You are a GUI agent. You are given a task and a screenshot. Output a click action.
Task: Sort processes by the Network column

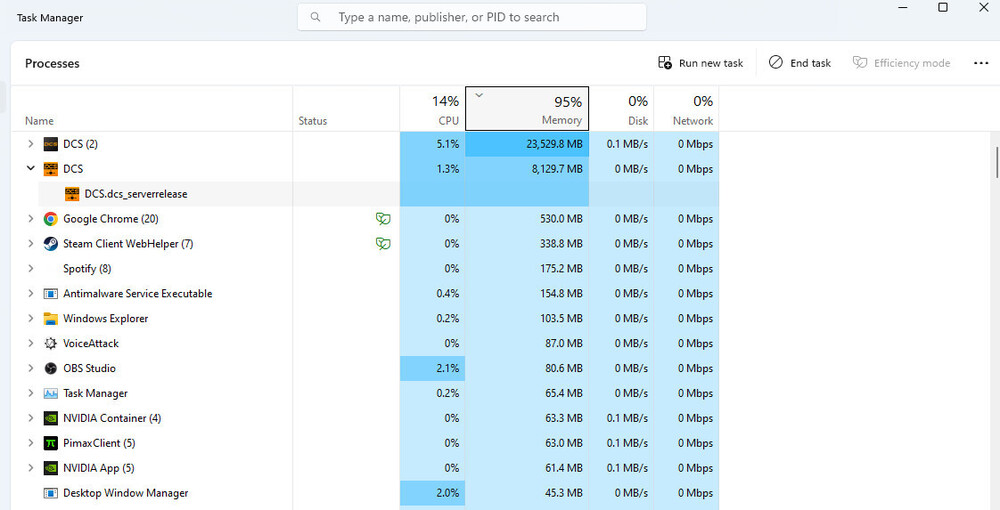[687, 110]
